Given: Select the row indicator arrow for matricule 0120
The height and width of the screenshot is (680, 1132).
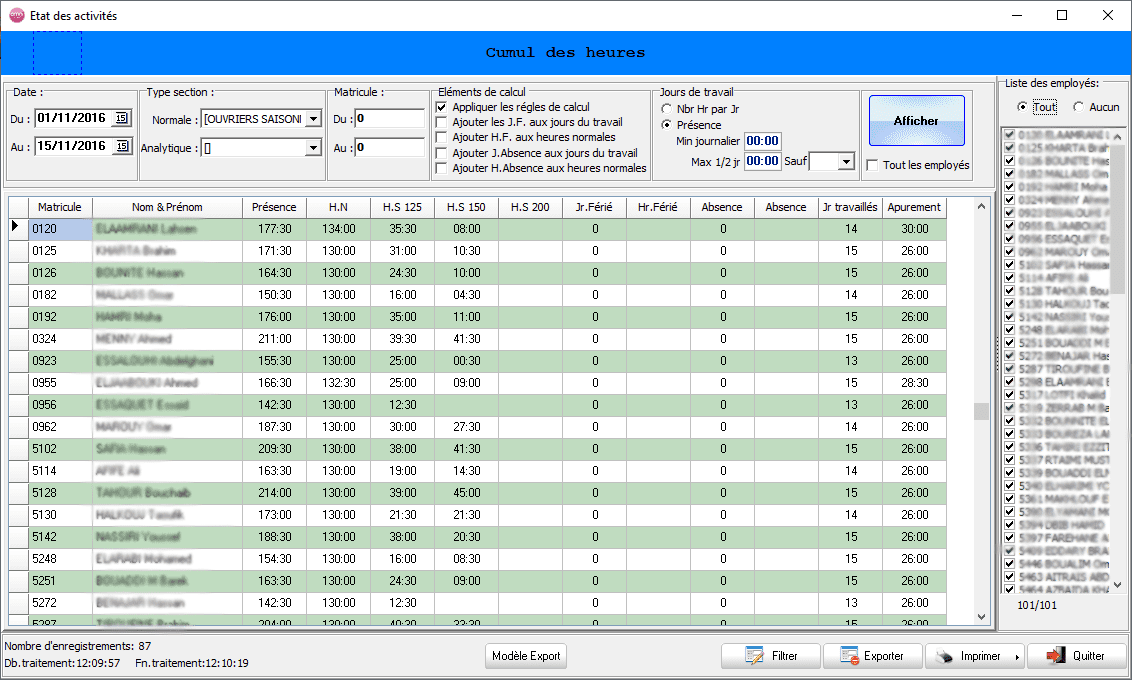Looking at the screenshot, I should [14, 228].
